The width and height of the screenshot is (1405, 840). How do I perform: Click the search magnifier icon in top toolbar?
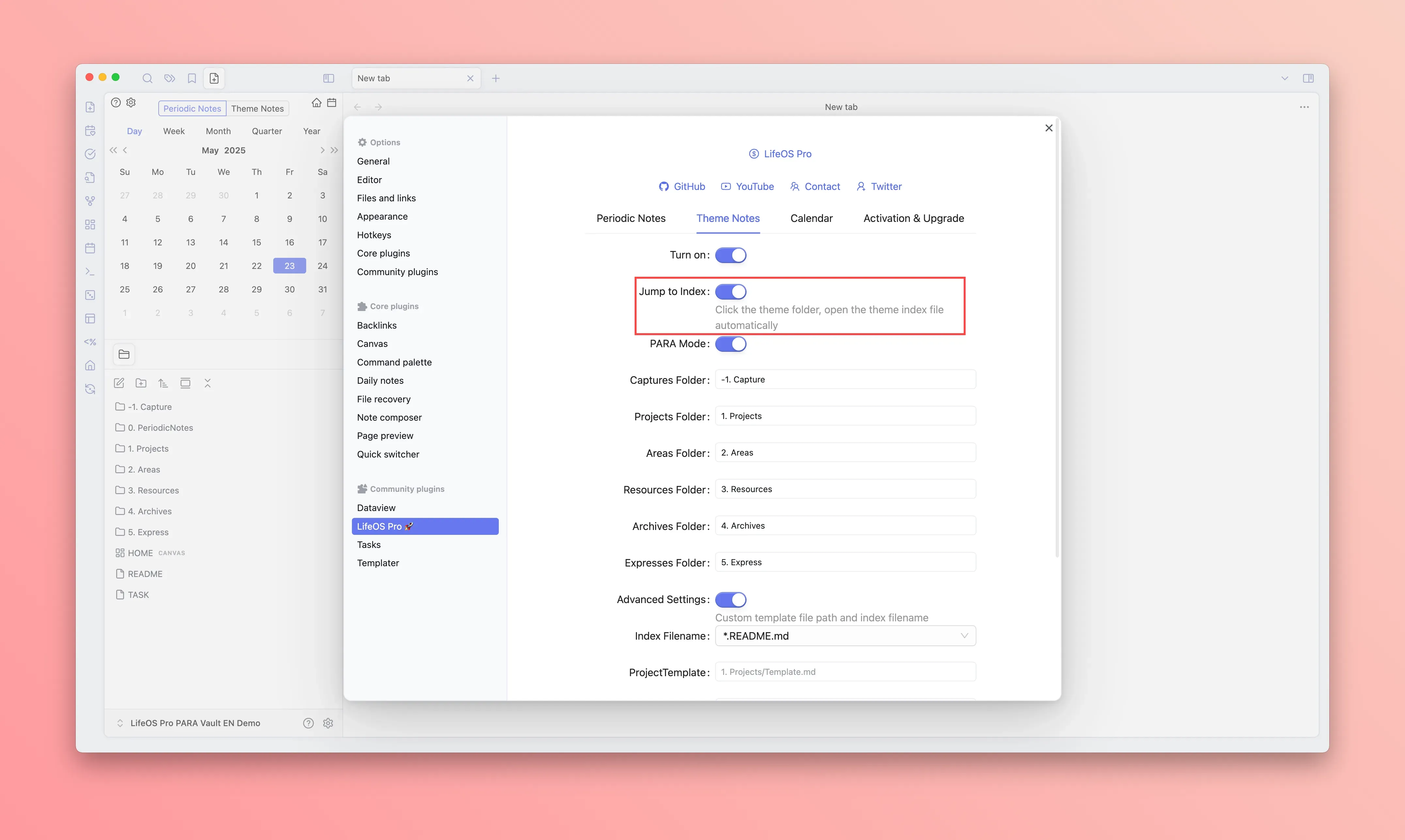pyautogui.click(x=147, y=78)
